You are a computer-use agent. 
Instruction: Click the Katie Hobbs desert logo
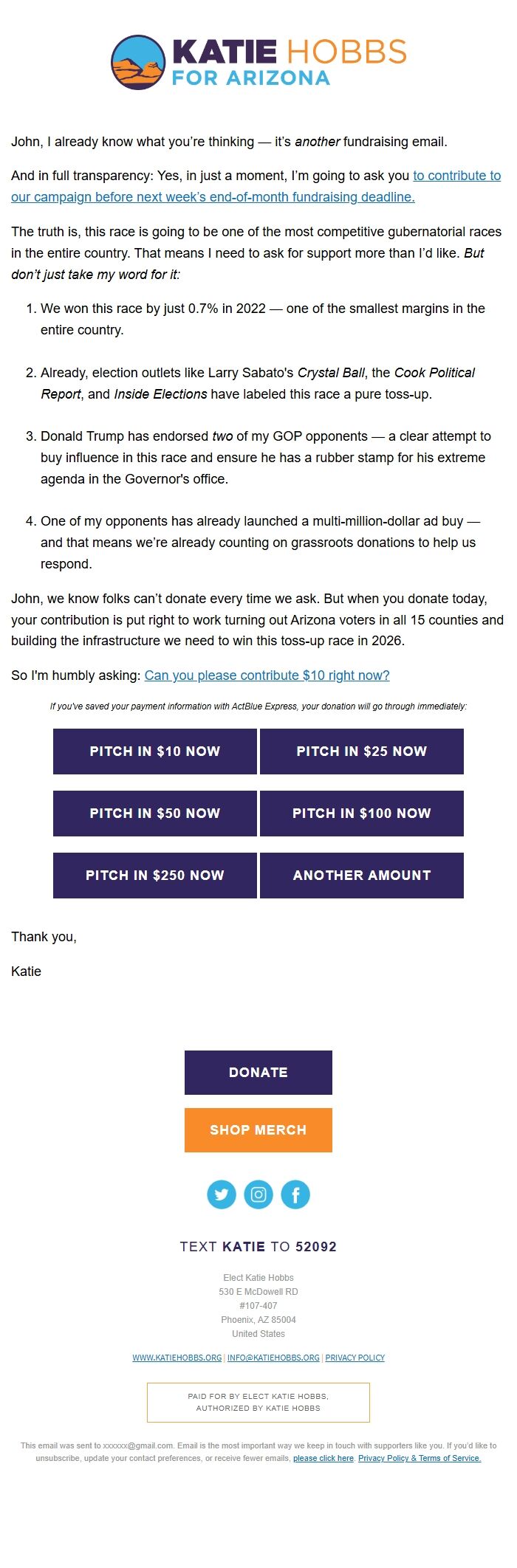(138, 63)
